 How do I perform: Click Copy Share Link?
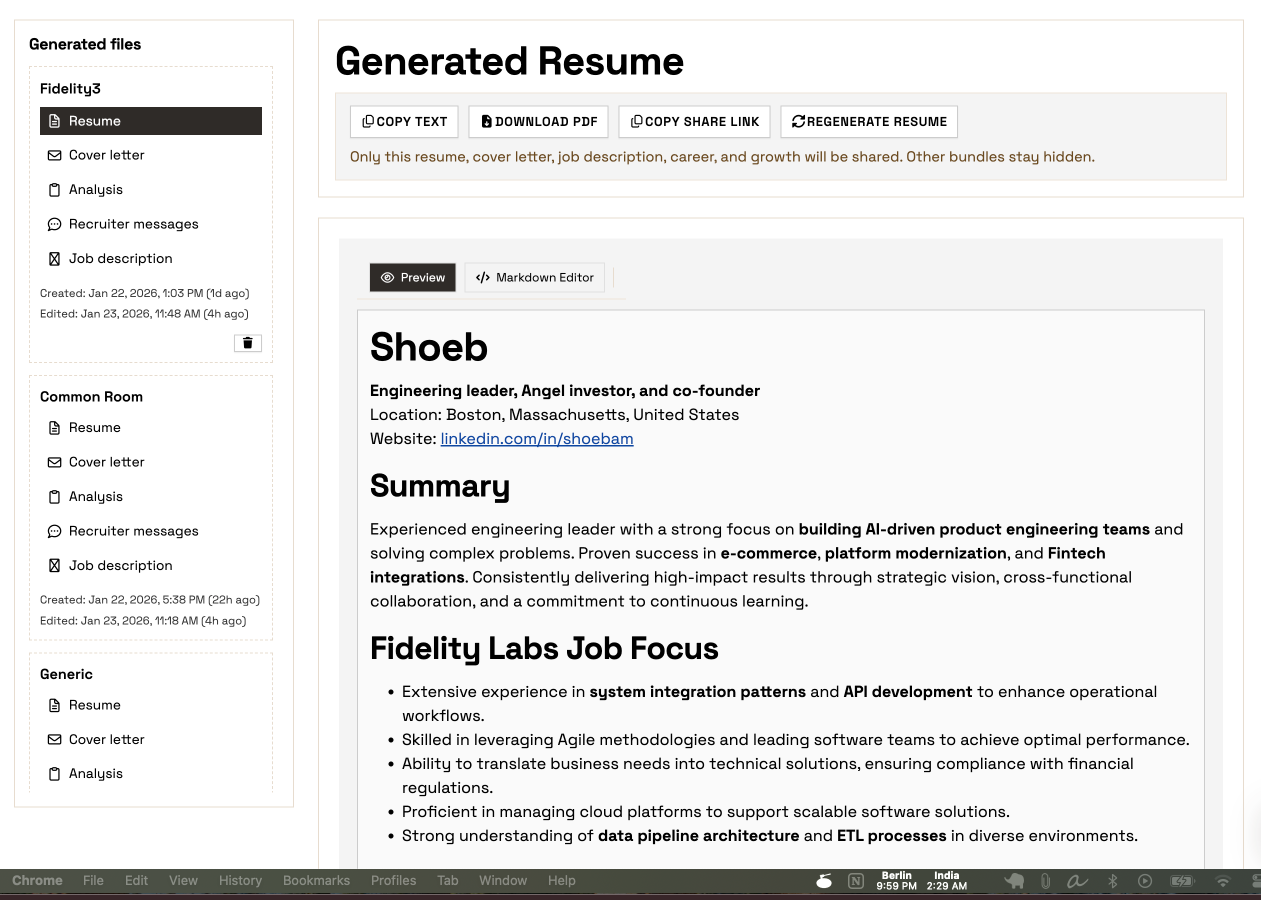(694, 121)
